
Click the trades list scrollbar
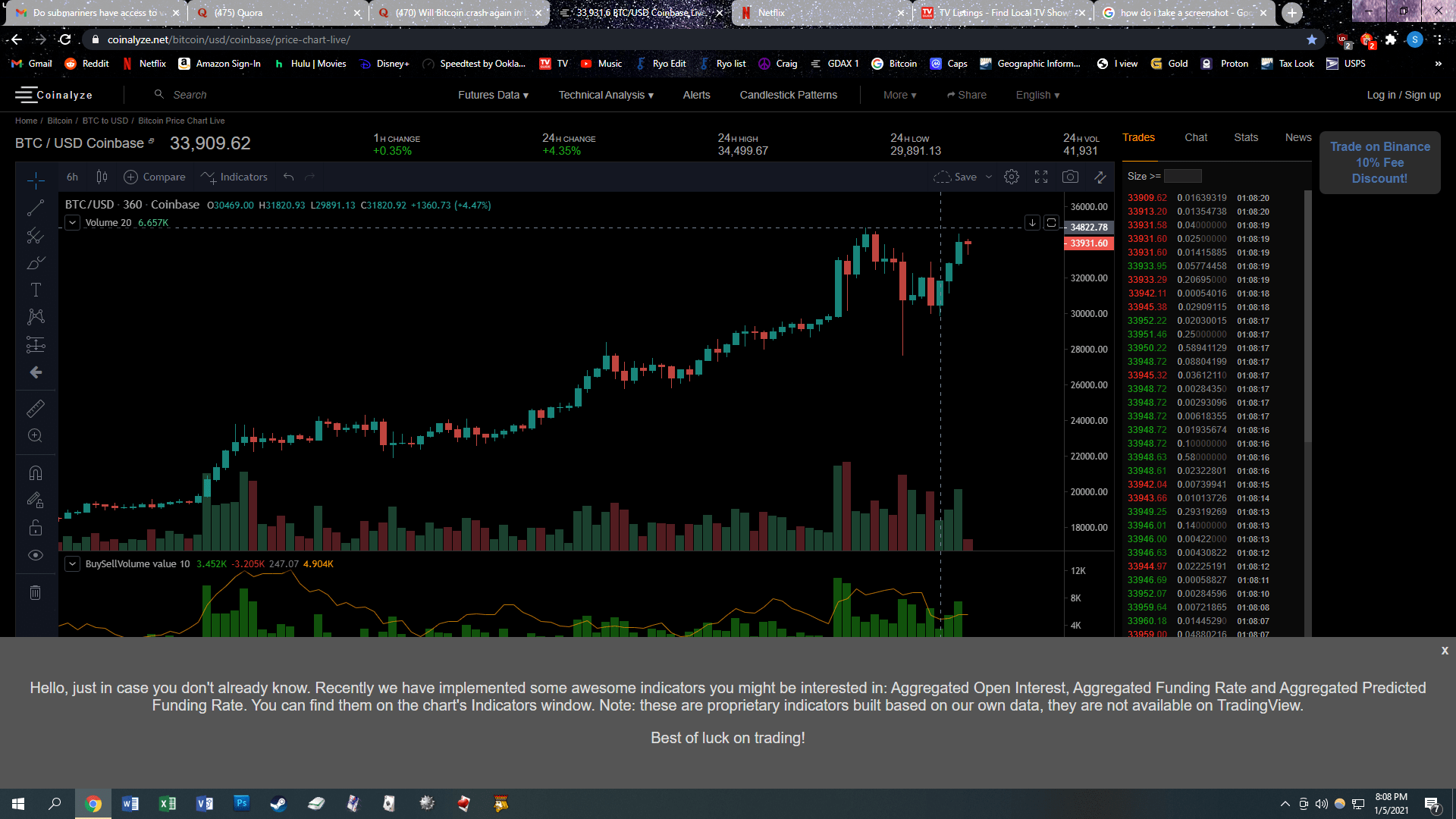[x=1307, y=316]
